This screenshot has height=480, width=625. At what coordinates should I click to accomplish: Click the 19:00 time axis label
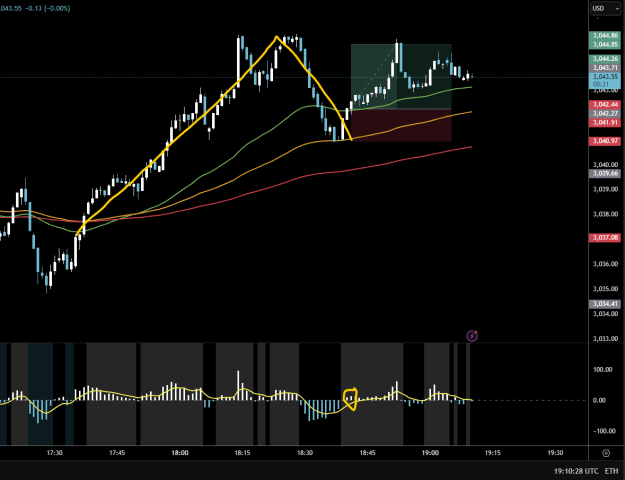[x=430, y=453]
